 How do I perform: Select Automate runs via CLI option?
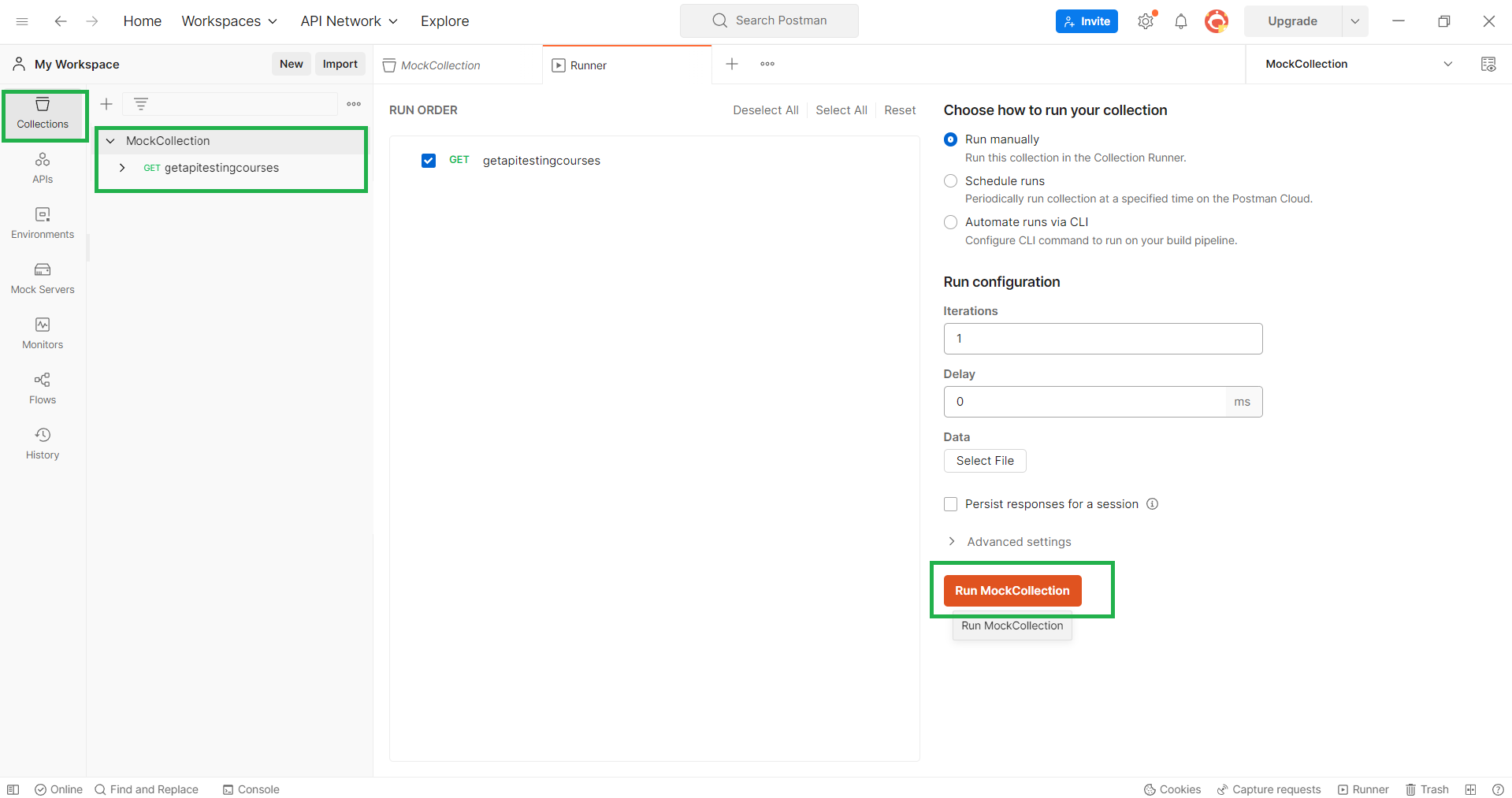click(x=950, y=222)
